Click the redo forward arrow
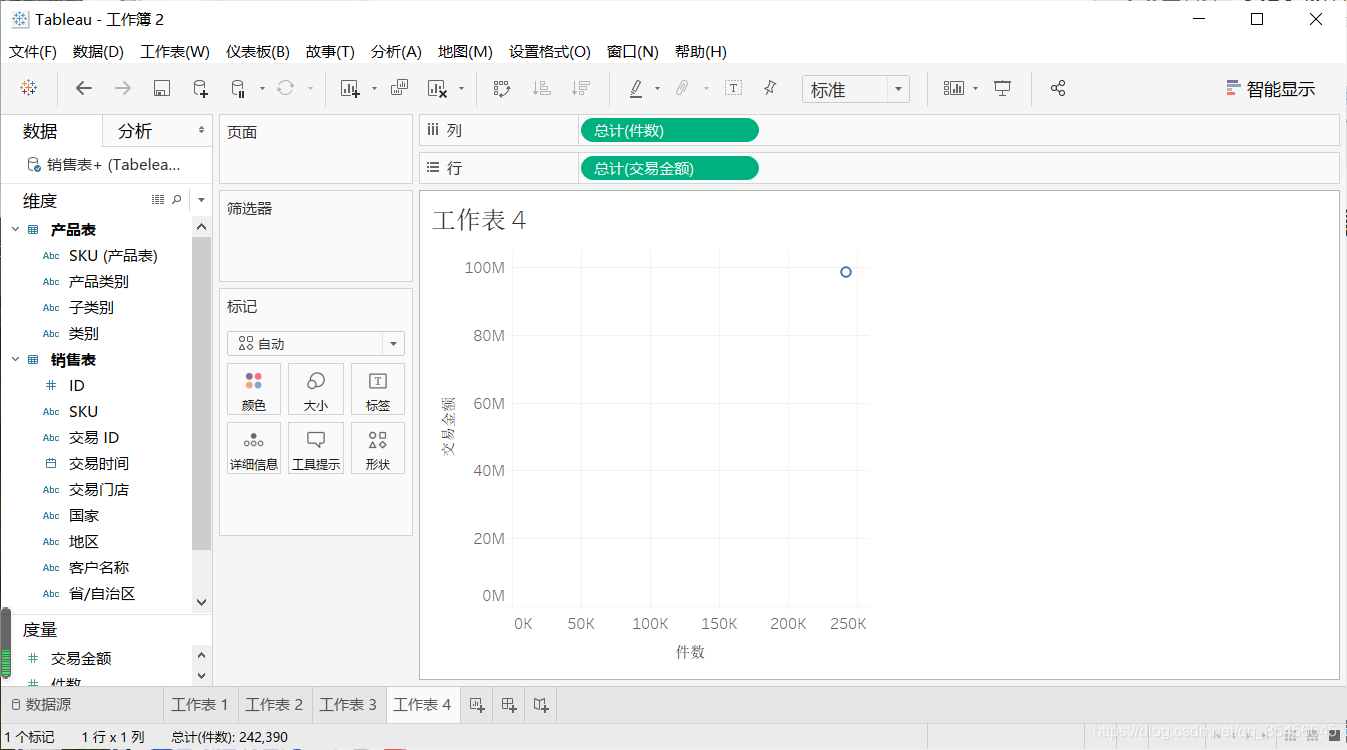The height and width of the screenshot is (750, 1347). [123, 88]
